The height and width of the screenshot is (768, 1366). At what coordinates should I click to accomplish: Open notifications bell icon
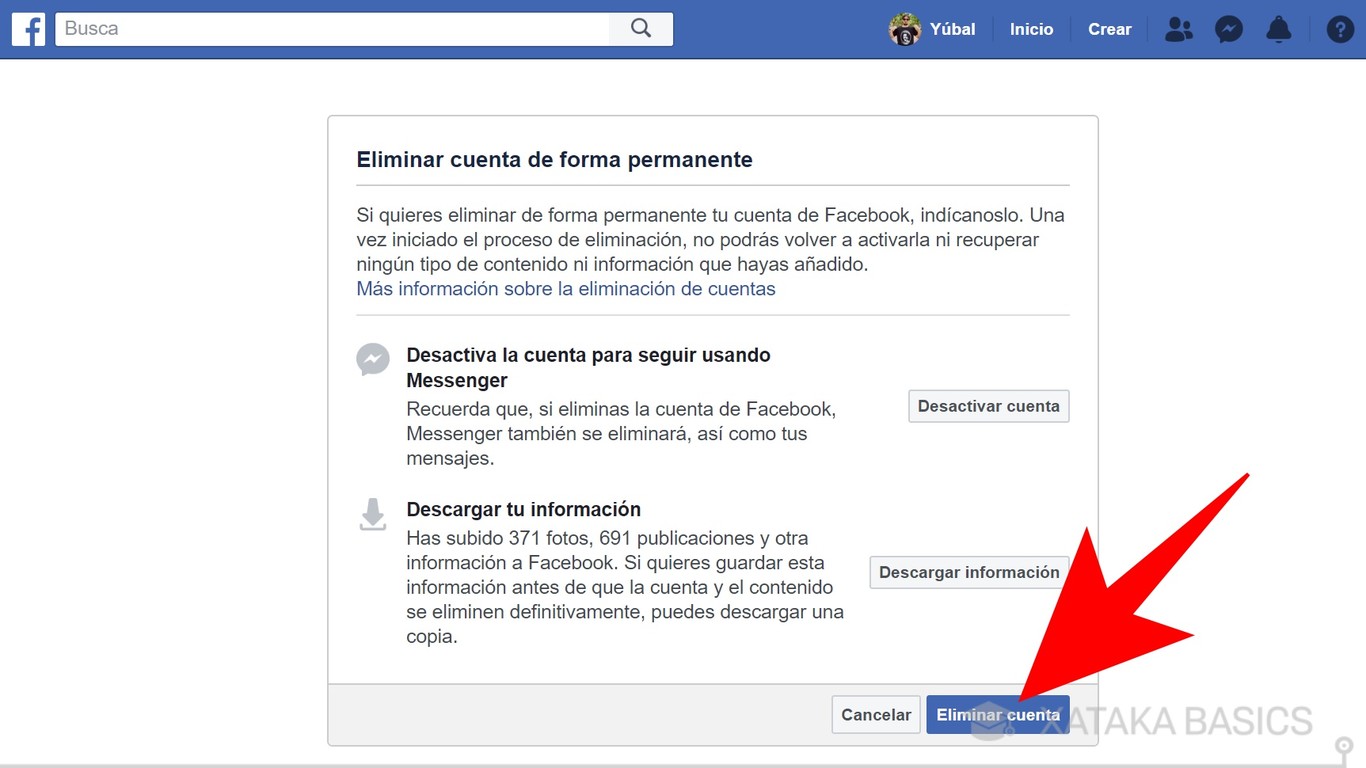tap(1279, 29)
